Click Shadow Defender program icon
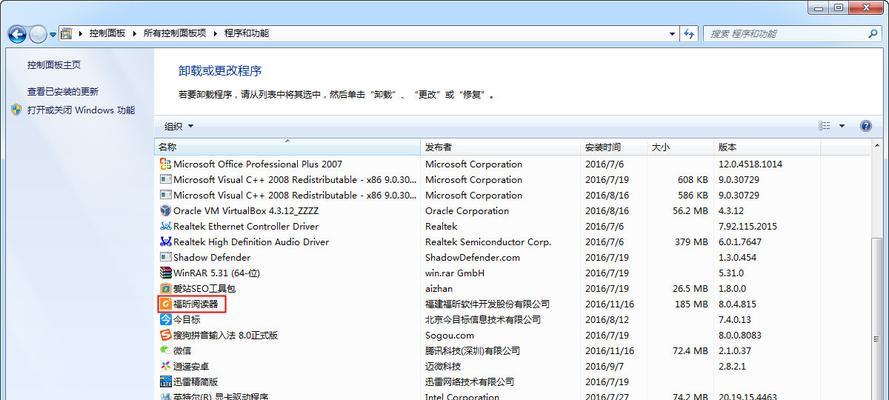 coord(166,257)
